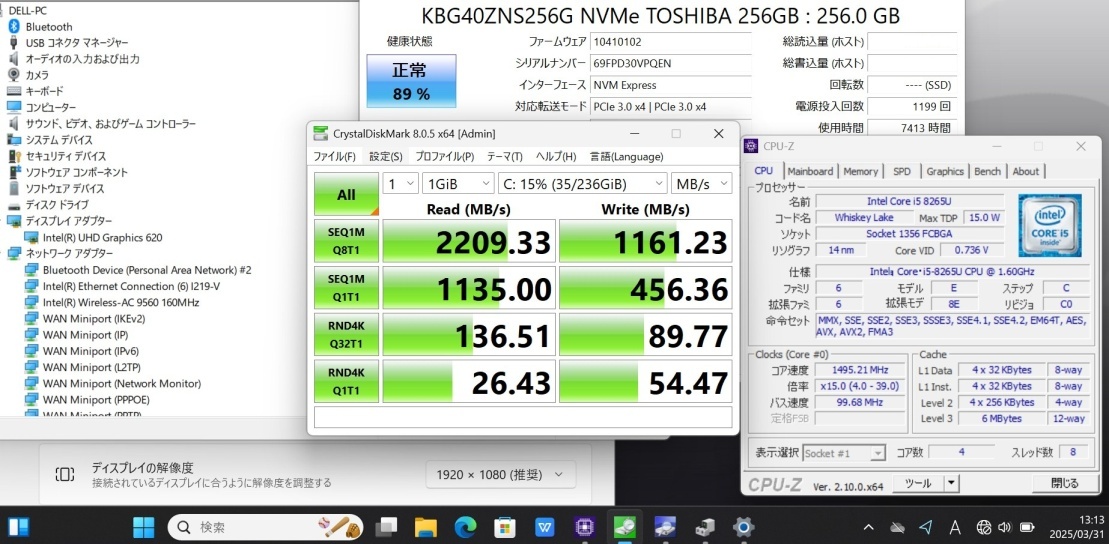Switch to Mainboard tab in CPU-Z

[810, 171]
